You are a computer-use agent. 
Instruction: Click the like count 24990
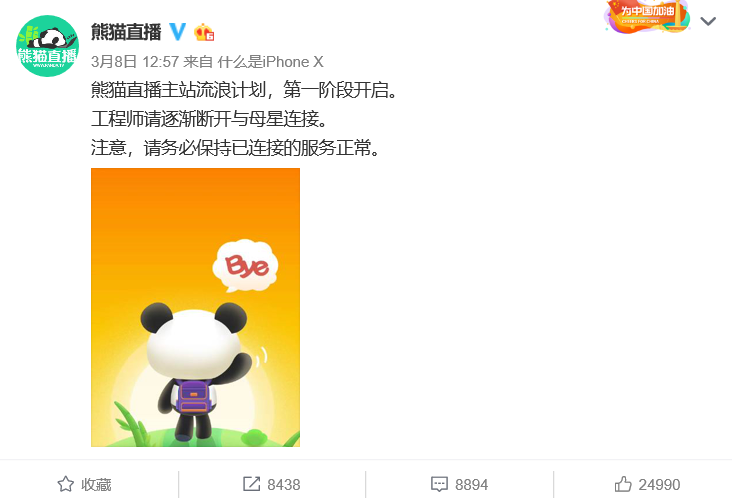point(659,484)
